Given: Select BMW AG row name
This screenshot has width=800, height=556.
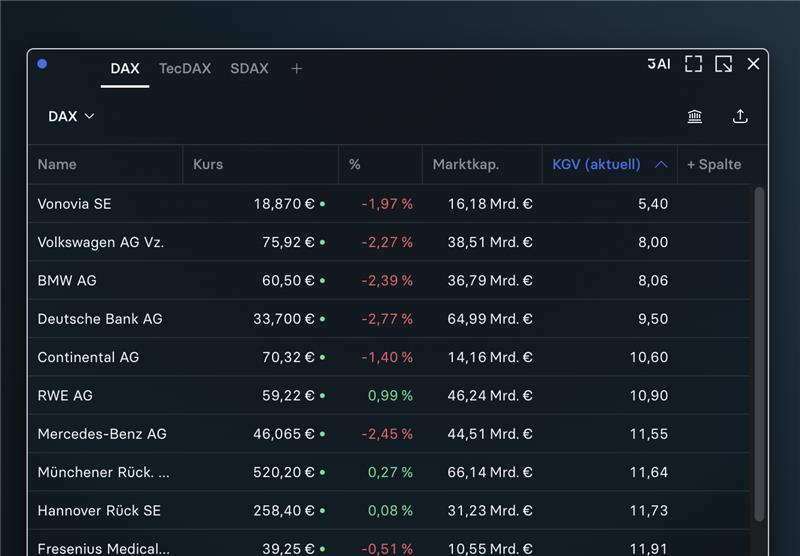Looking at the screenshot, I should [67, 281].
